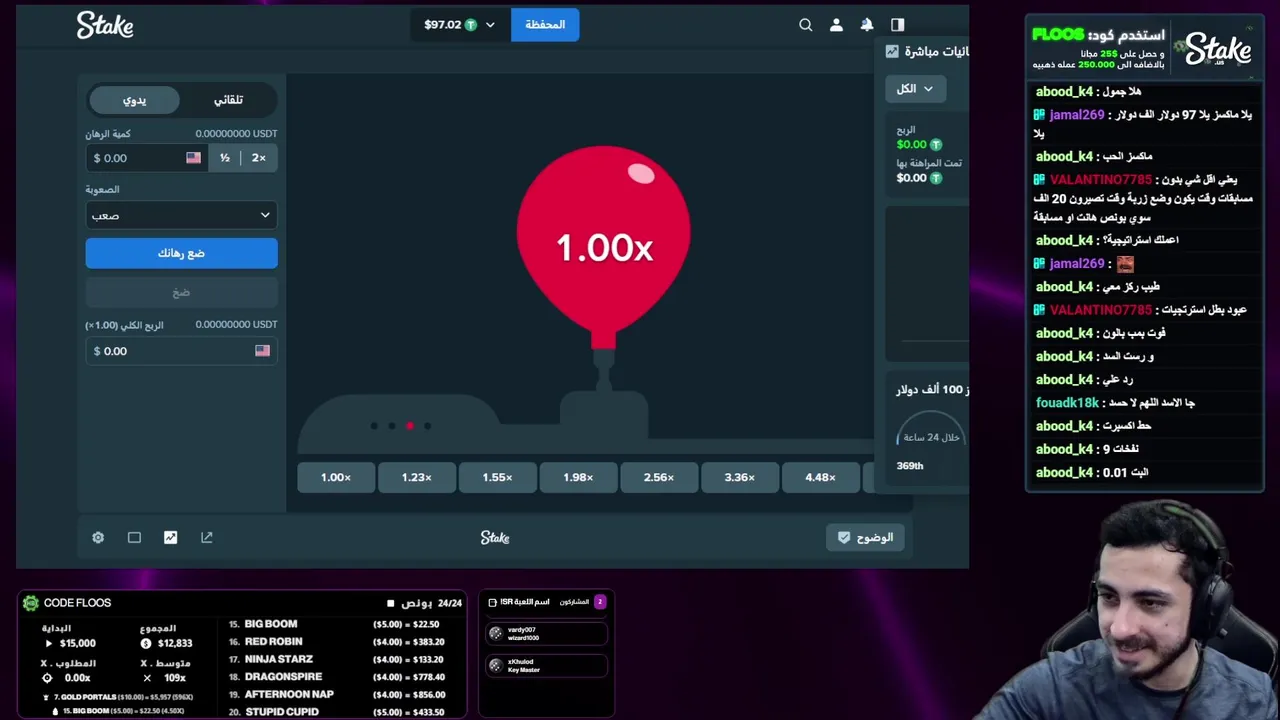Image resolution: width=1280 pixels, height=720 pixels.
Task: Click the shield icon on fairness button
Action: [844, 537]
